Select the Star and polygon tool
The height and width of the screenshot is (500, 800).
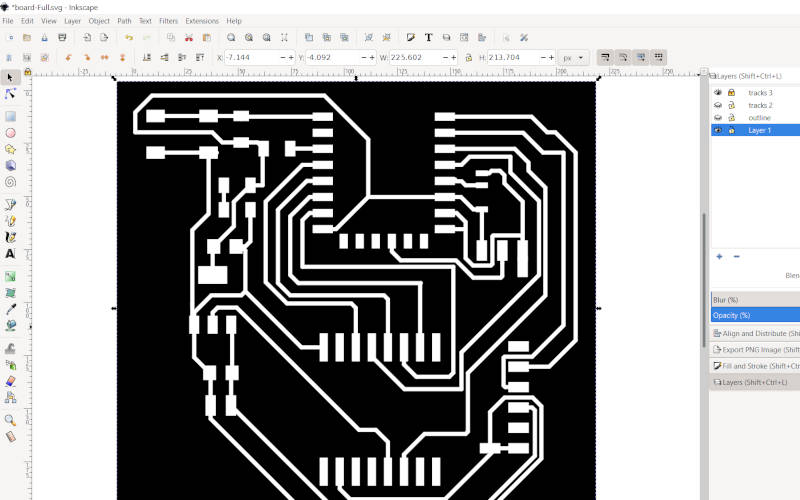pos(10,149)
